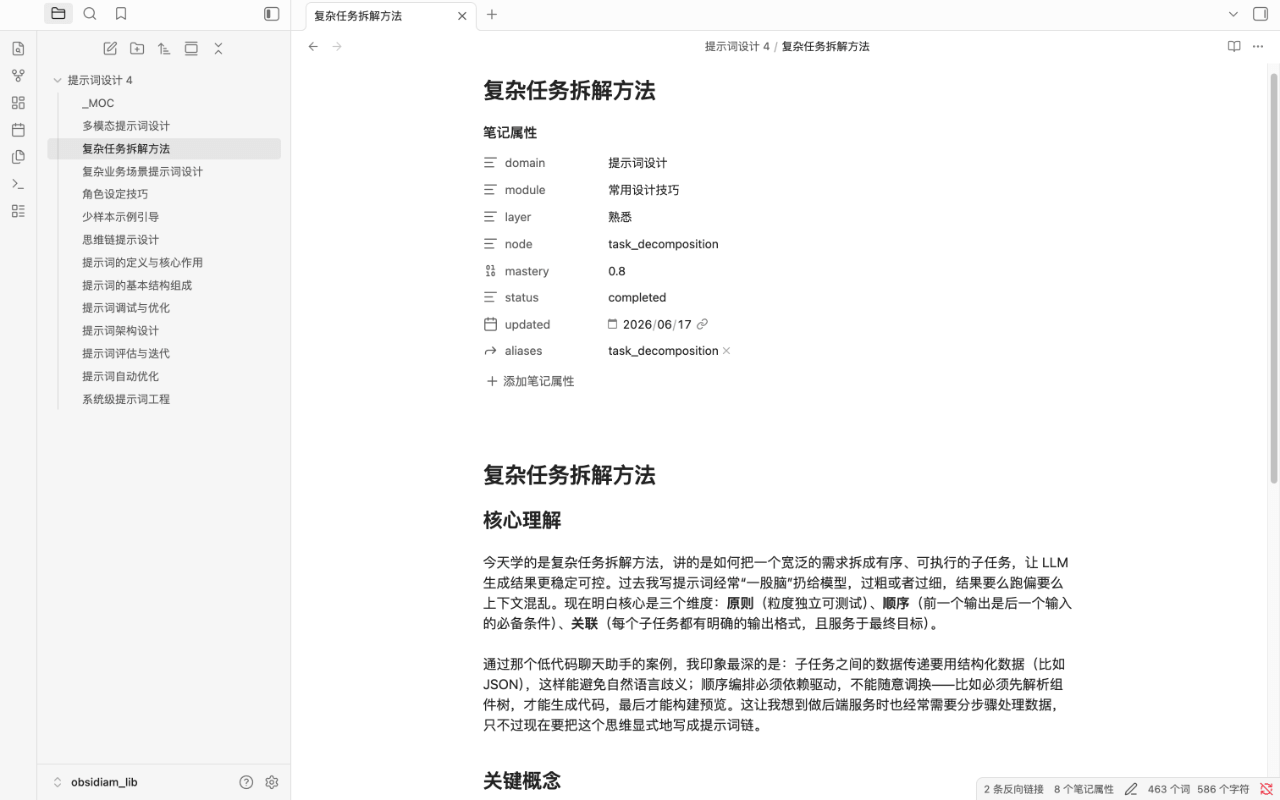
Task: Open the bookmarks panel icon
Action: 121,14
